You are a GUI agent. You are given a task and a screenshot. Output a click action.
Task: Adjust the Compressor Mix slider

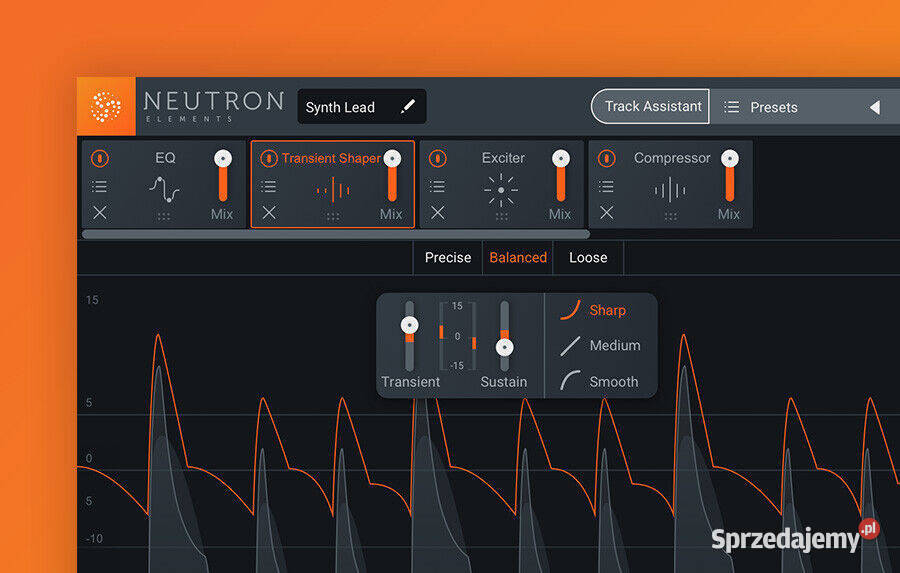(730, 176)
